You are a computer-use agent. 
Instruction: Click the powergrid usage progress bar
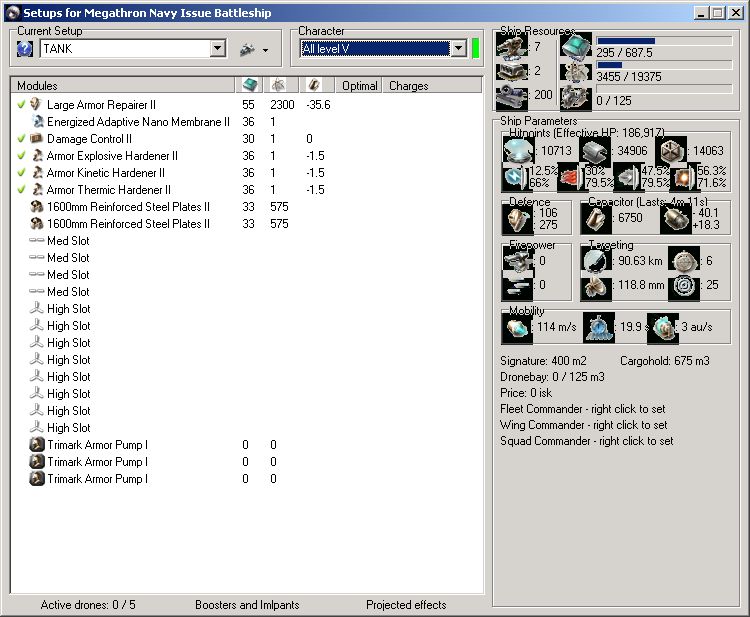(664, 65)
